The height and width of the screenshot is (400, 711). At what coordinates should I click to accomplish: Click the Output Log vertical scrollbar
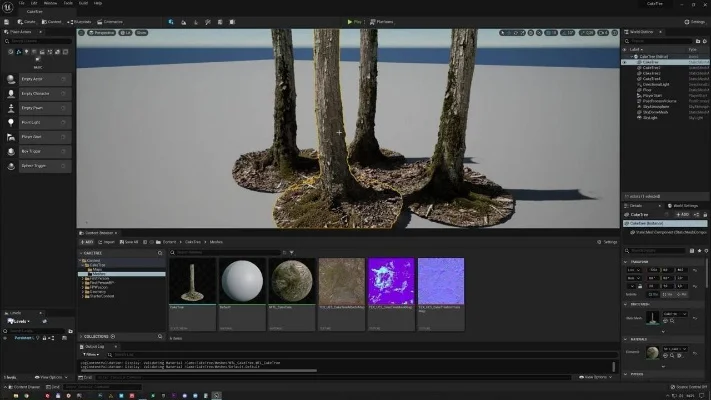click(x=614, y=366)
